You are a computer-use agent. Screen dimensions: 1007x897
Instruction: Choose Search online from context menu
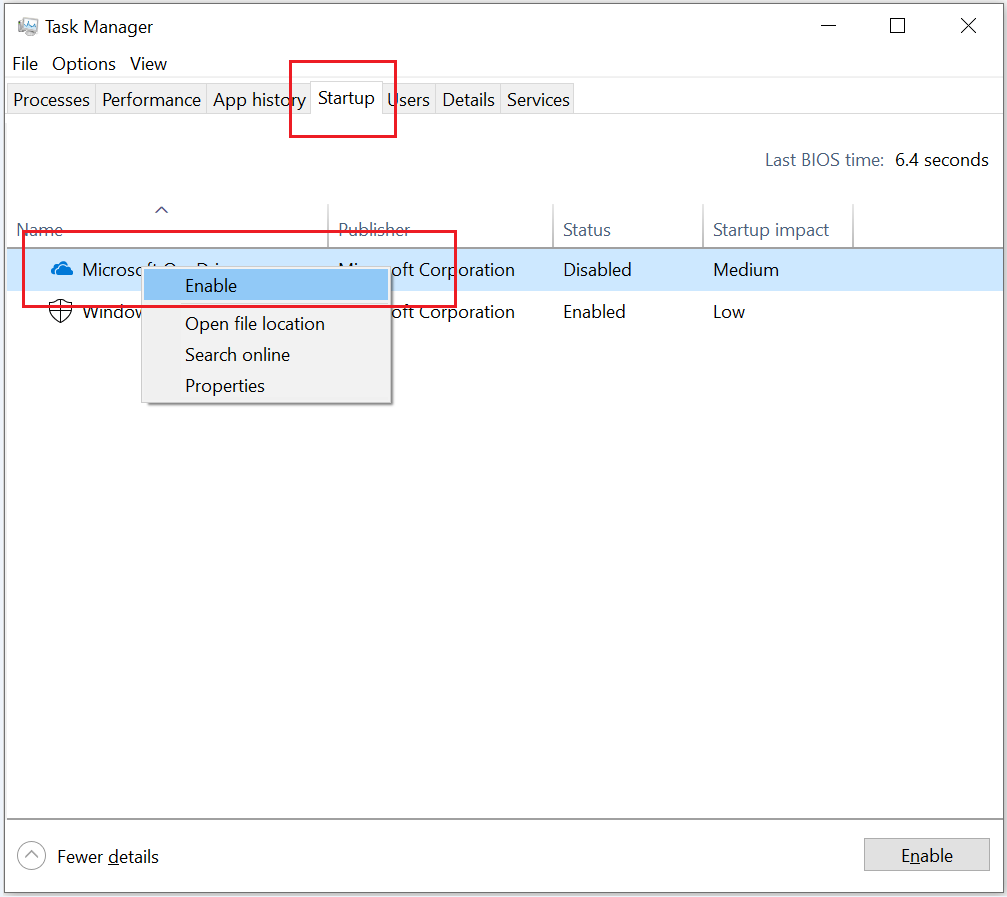[x=237, y=355]
